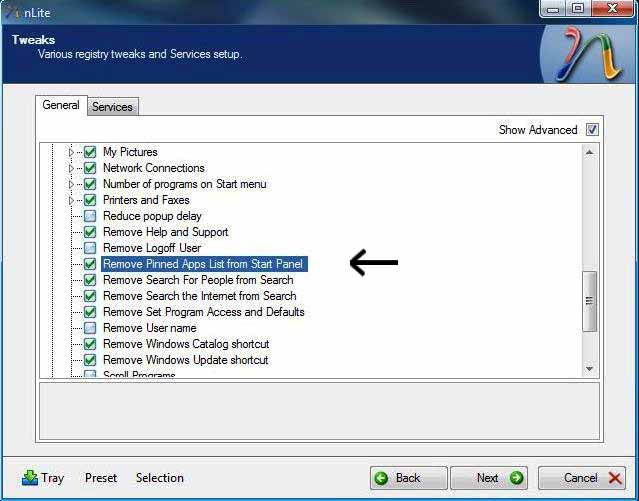Click the red X Cancel icon
The width and height of the screenshot is (639, 501).
(x=614, y=478)
